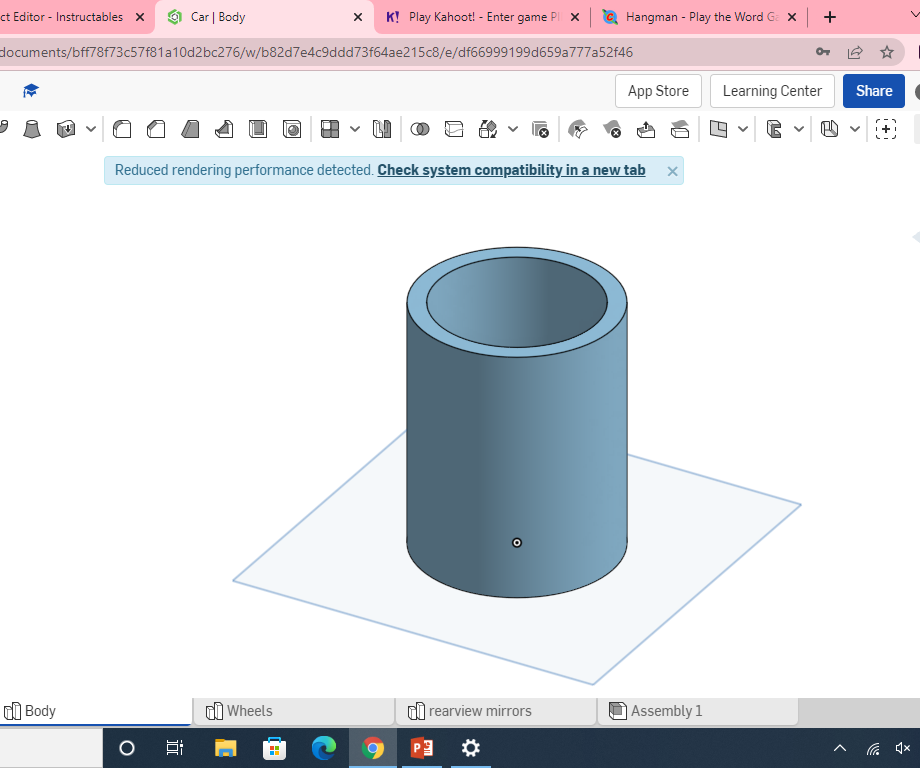Open Check system compatibility link

[x=511, y=170]
